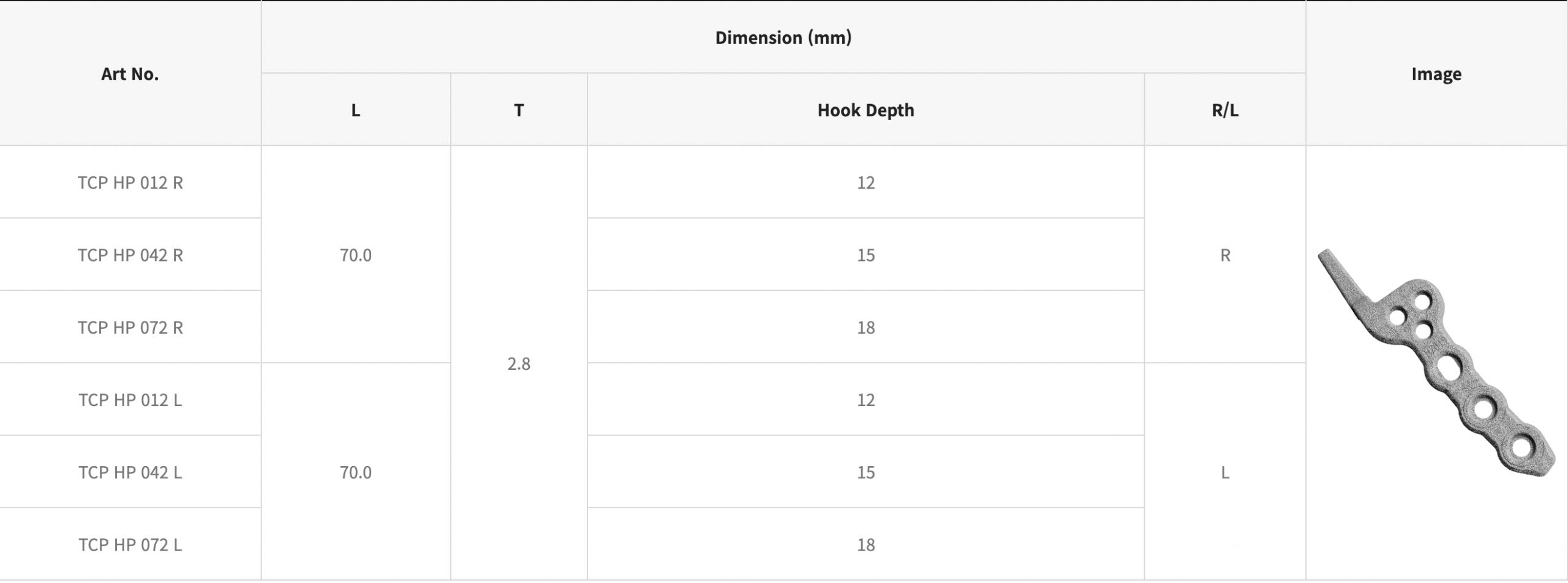The width and height of the screenshot is (1568, 583).
Task: Select article TCP HP 072 R
Action: click(130, 328)
